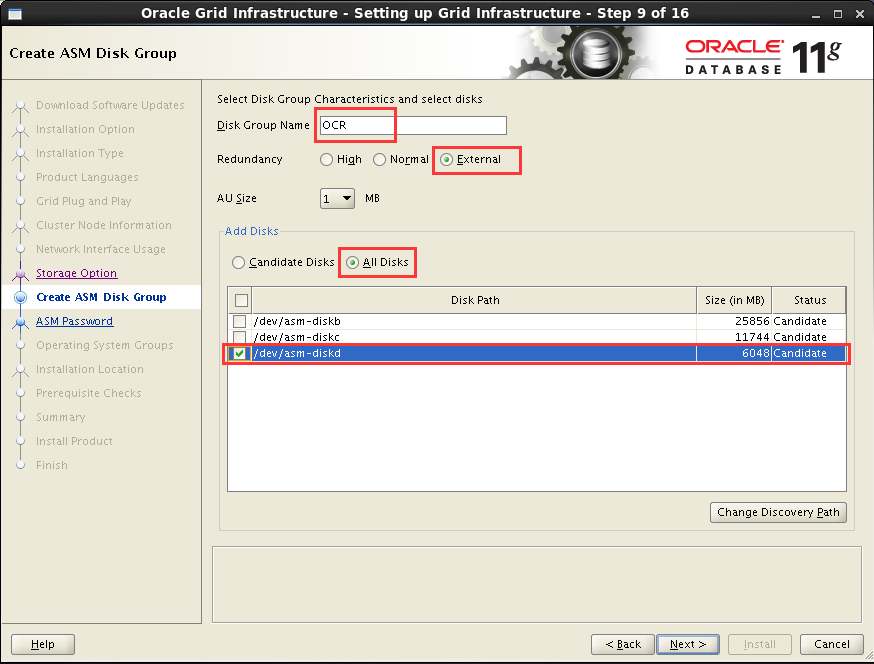Close the installer window
Image resolution: width=874 pixels, height=664 pixels.
tap(860, 14)
